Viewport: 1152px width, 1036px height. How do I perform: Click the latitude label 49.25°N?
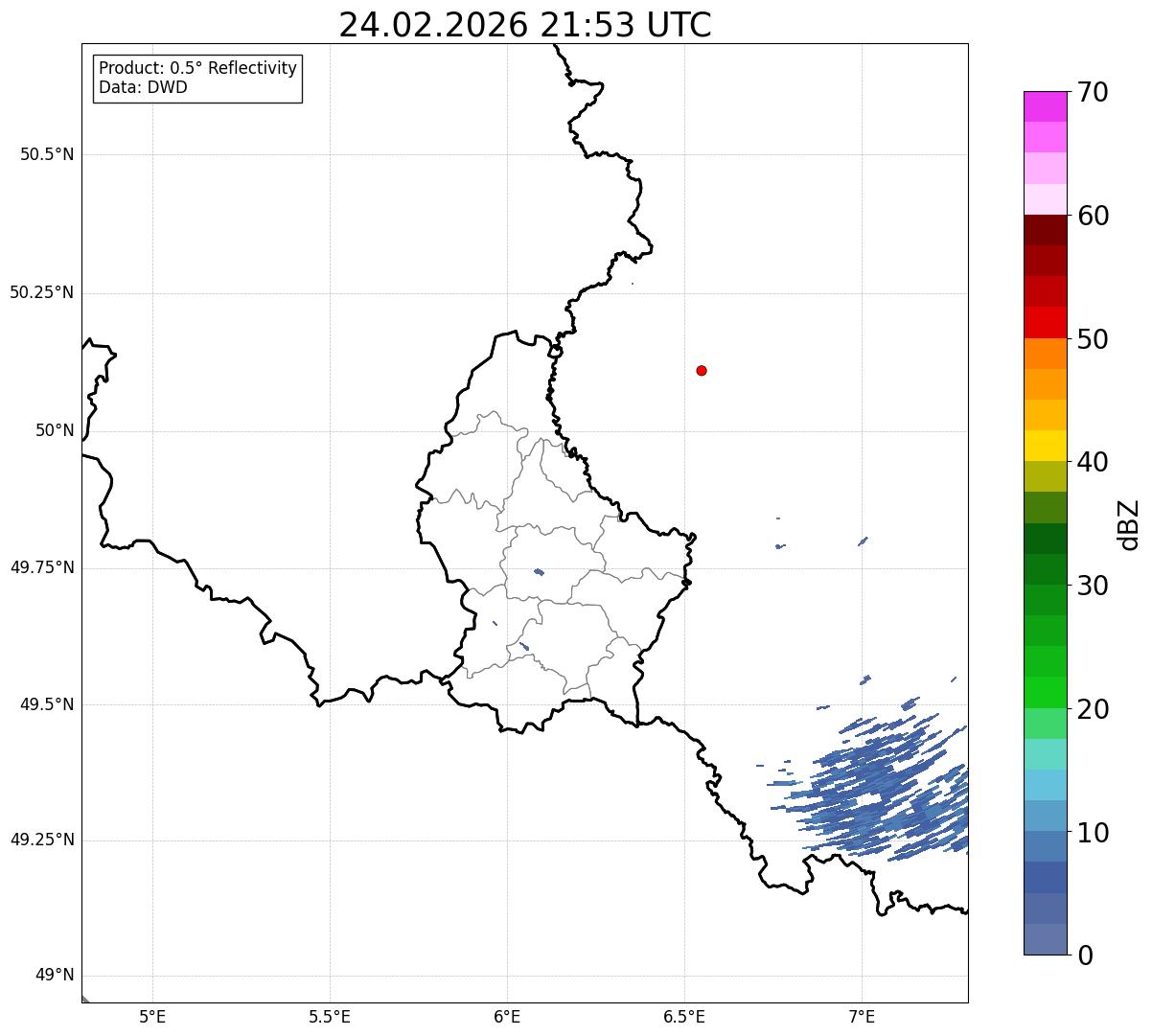coord(41,840)
